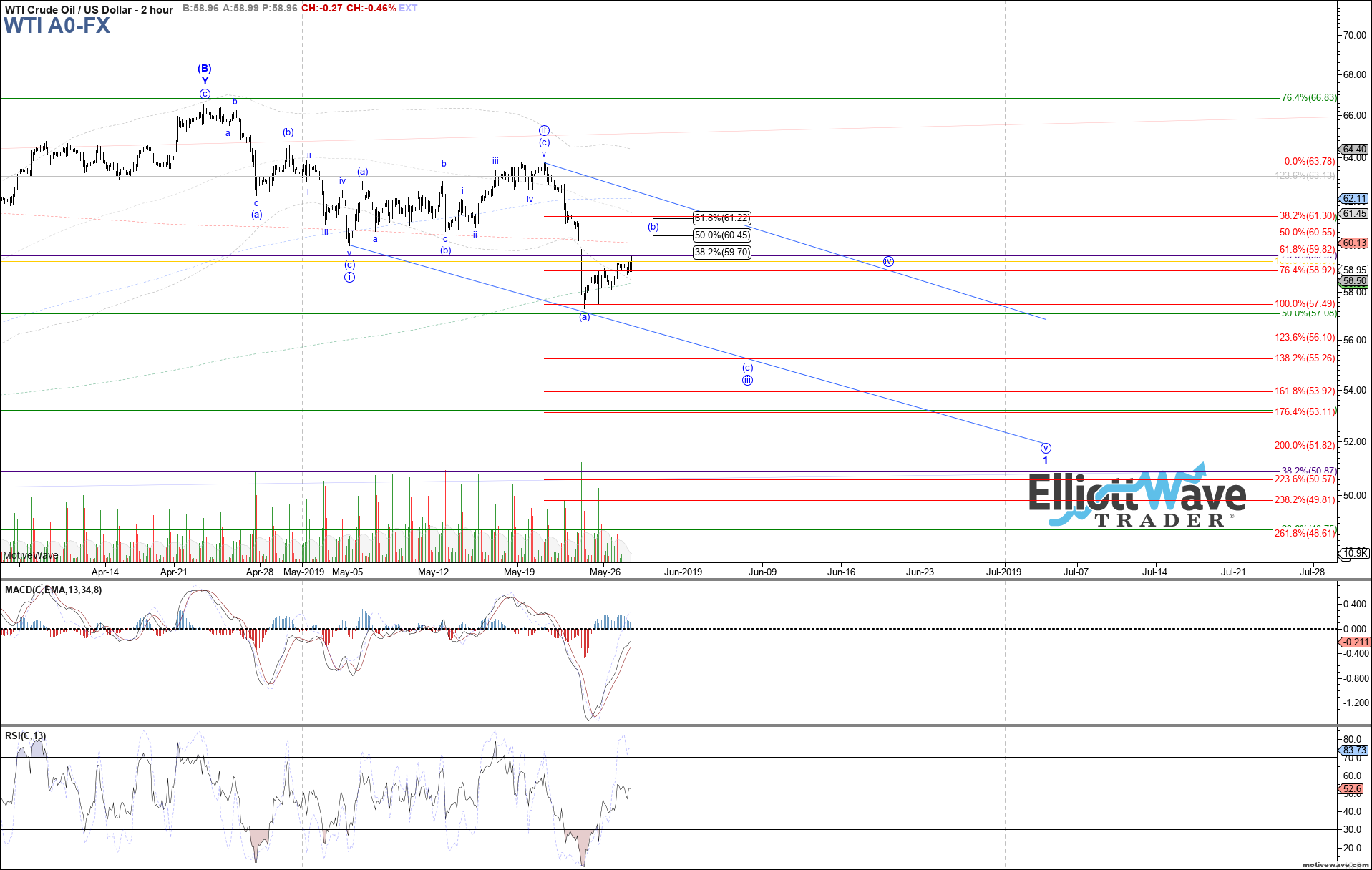Click the circled wave iii target marker
1372x870 pixels.
tap(747, 380)
